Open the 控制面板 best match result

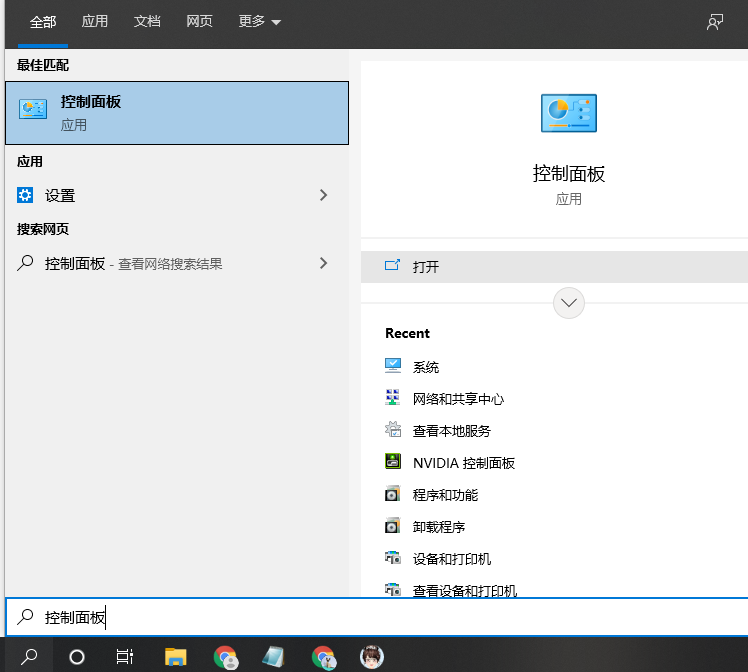tap(176, 112)
